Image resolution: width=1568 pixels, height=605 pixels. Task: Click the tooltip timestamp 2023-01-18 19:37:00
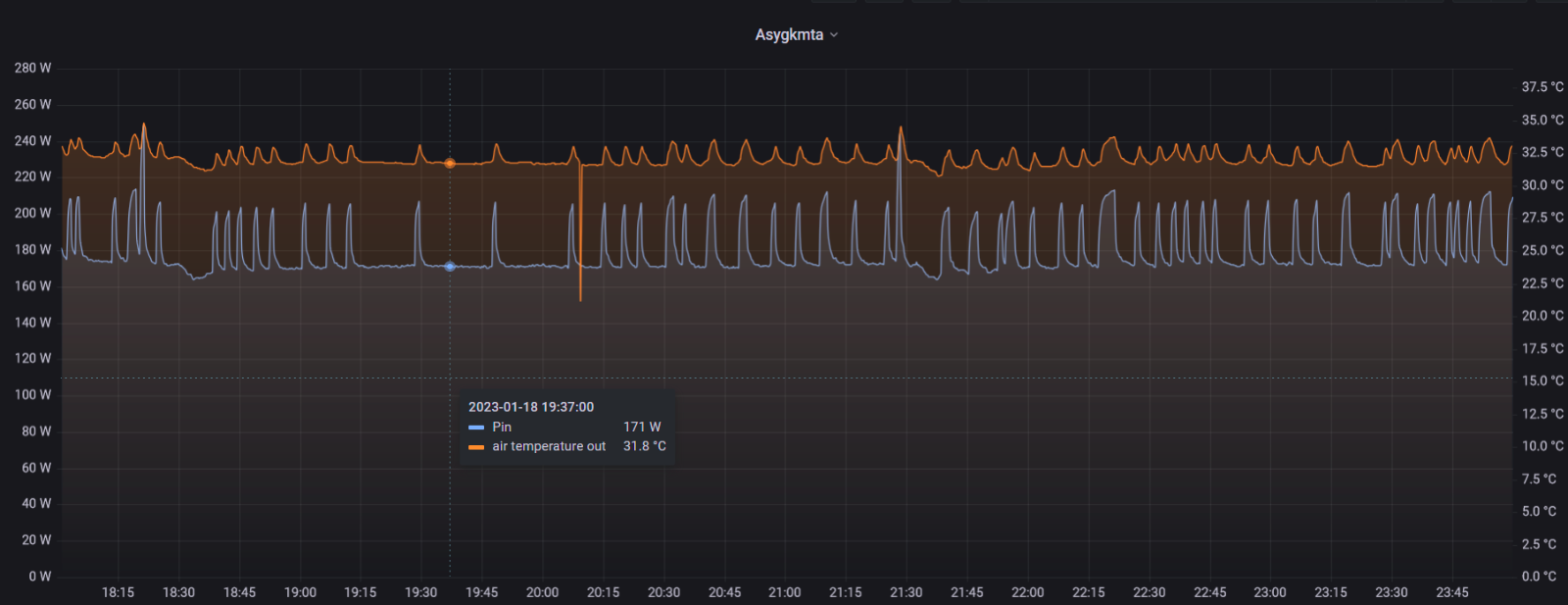(x=531, y=407)
